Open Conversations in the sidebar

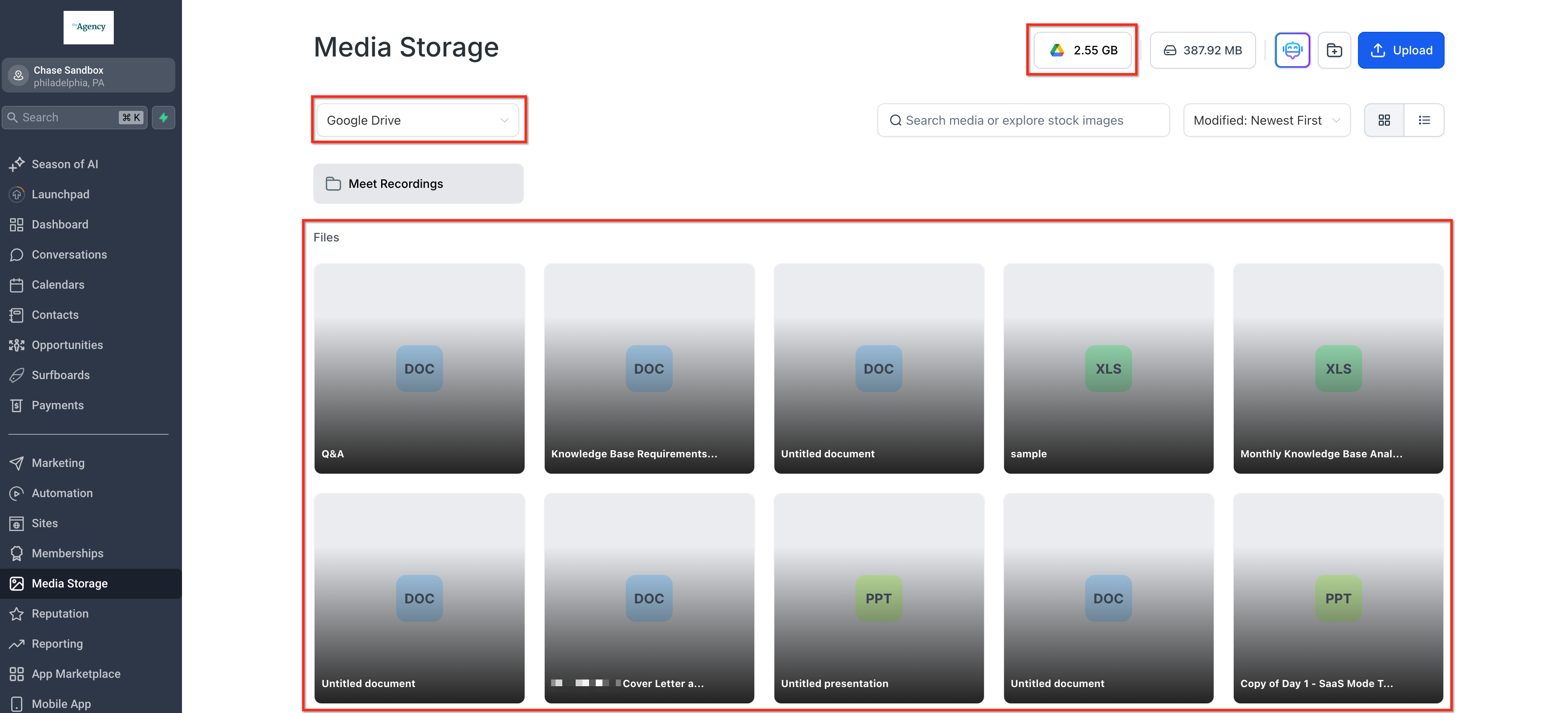(x=69, y=254)
